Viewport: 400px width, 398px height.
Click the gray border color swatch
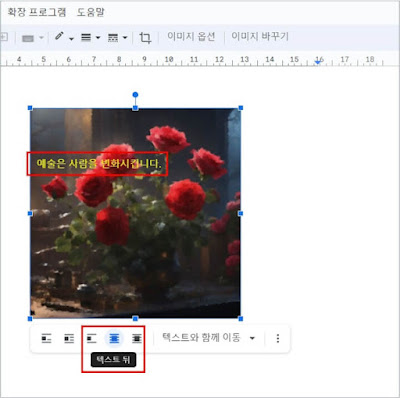pos(28,38)
